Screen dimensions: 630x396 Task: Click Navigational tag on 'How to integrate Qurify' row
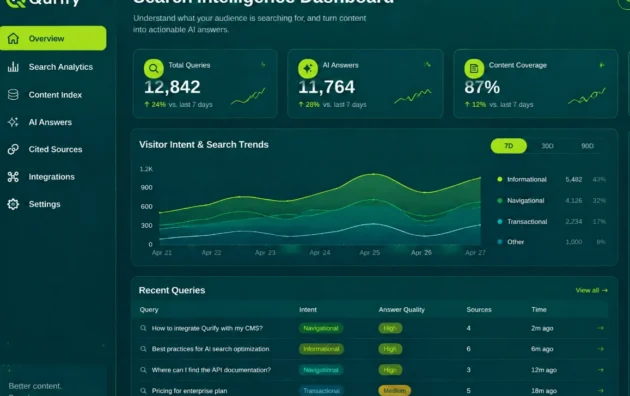tap(321, 328)
